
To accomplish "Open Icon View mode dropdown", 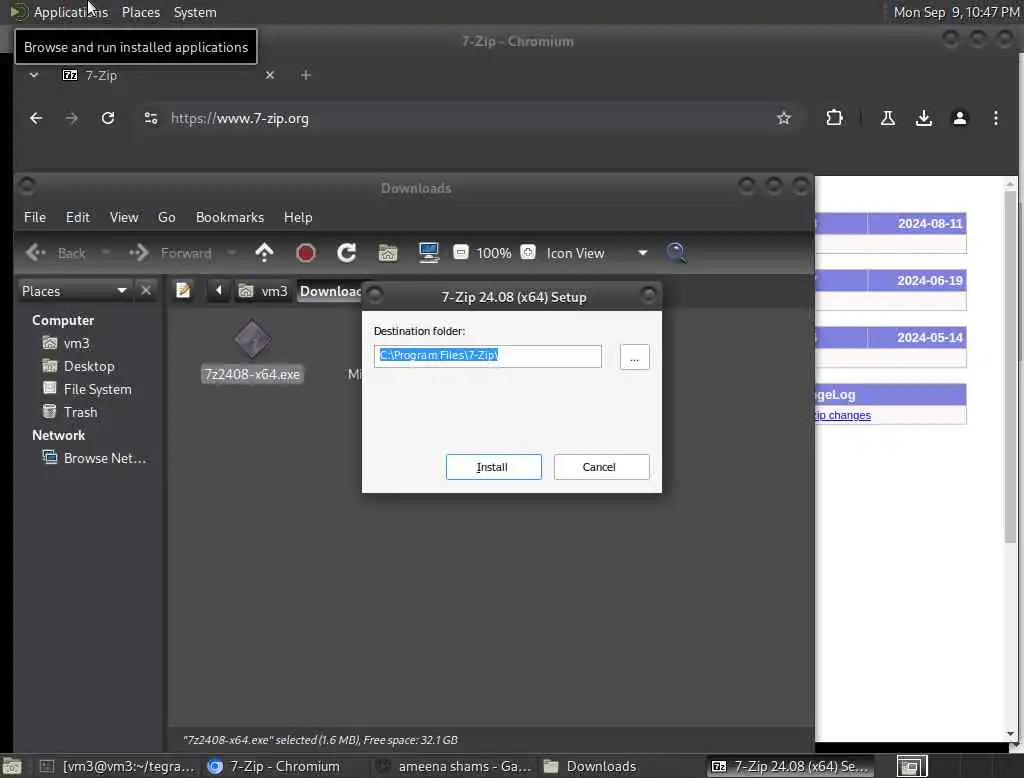I will click(x=597, y=253).
